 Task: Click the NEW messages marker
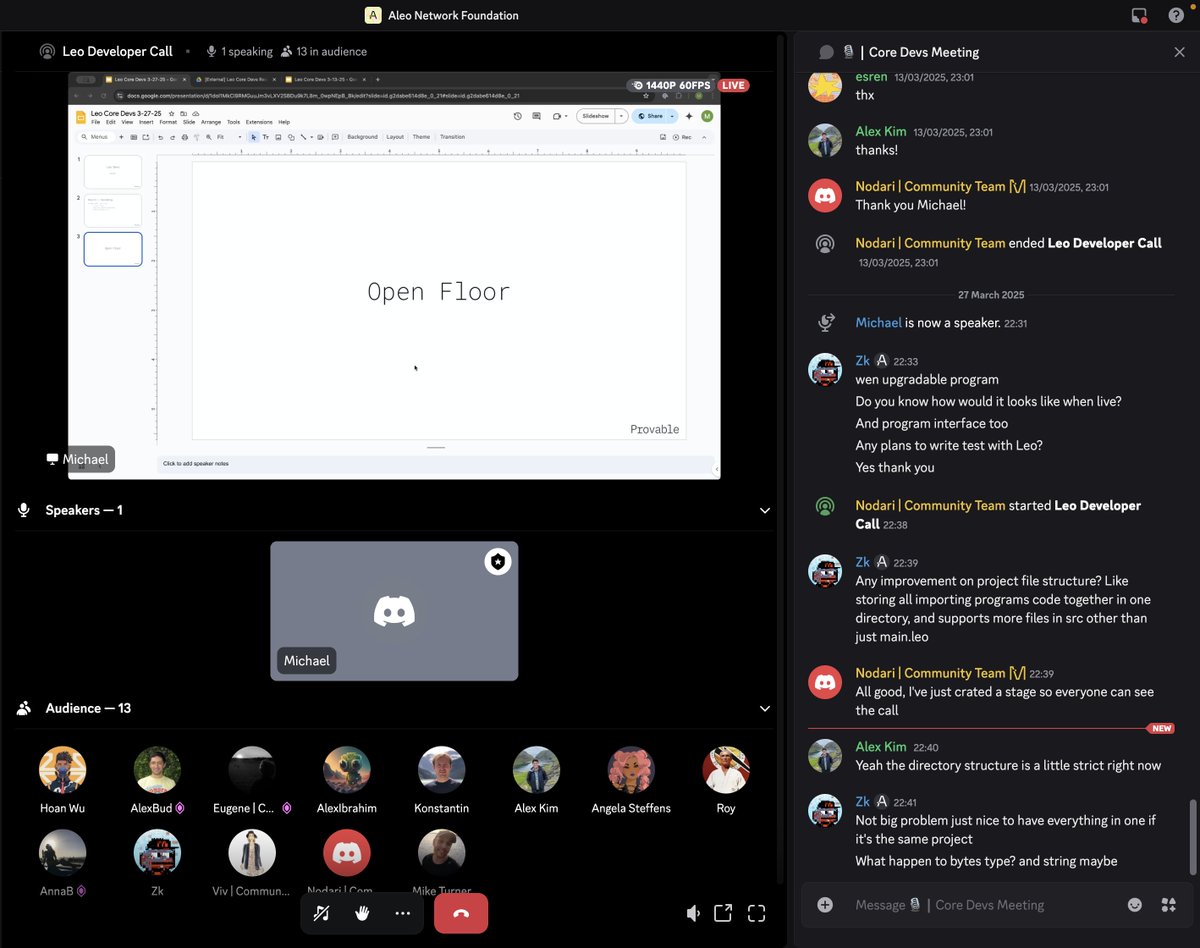(x=1161, y=728)
